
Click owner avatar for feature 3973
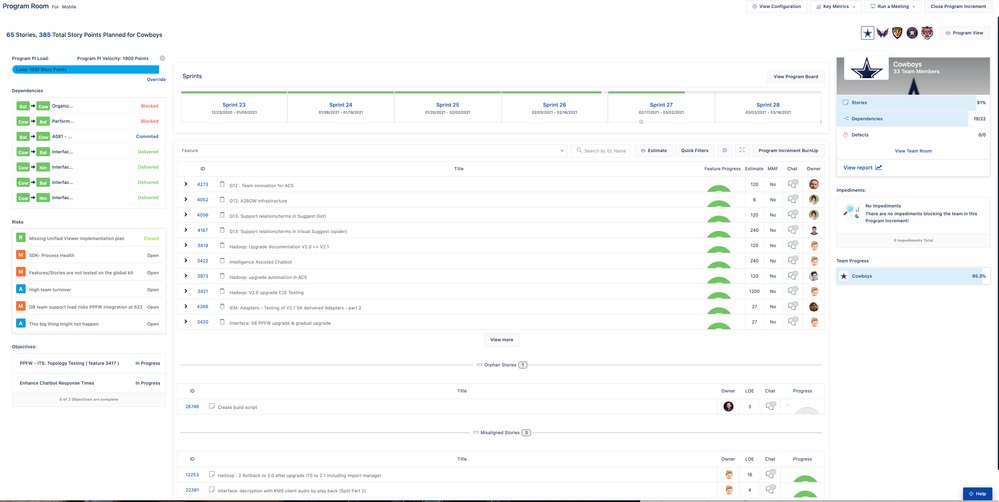pos(814,276)
